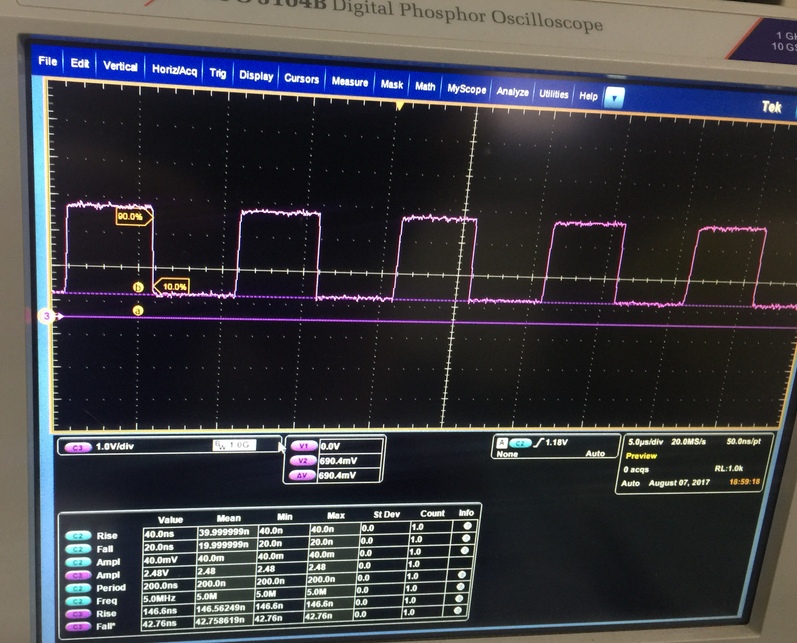Click the time 18:59:18 readout
The image size is (797, 643).
pyautogui.click(x=744, y=481)
